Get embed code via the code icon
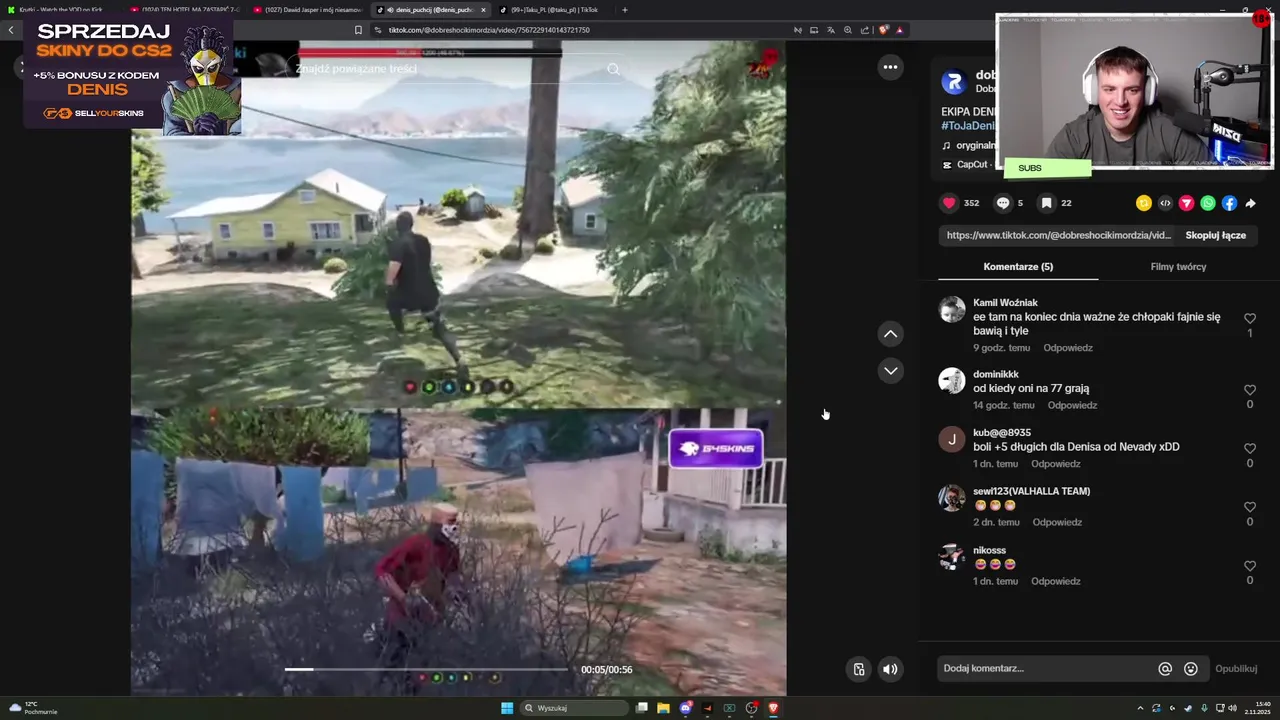This screenshot has width=1280, height=720. click(x=1165, y=203)
